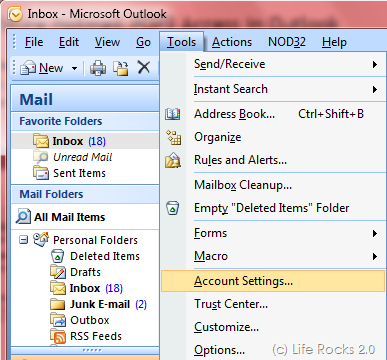Click the menu bar move handle
Screen dimensions: 387x360
click(14, 42)
